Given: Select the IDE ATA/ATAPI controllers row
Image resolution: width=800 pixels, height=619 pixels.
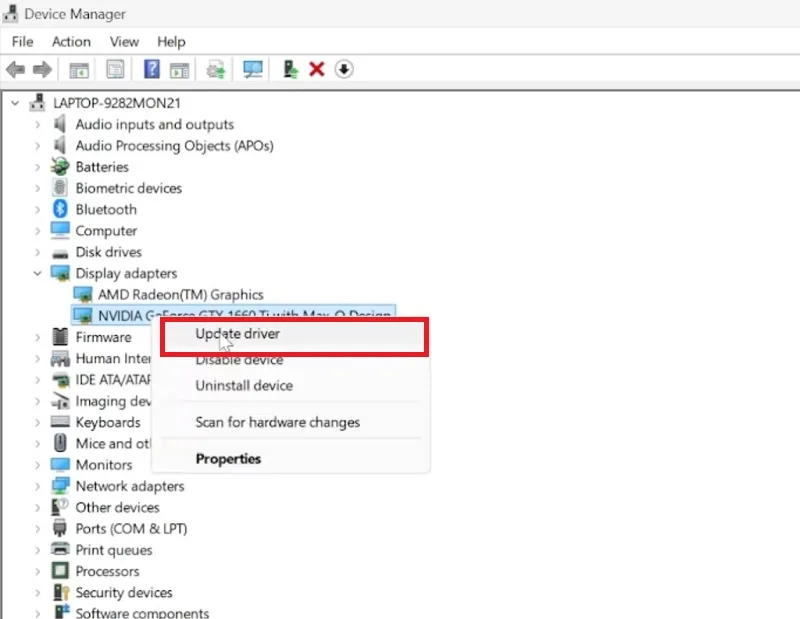Looking at the screenshot, I should (113, 380).
